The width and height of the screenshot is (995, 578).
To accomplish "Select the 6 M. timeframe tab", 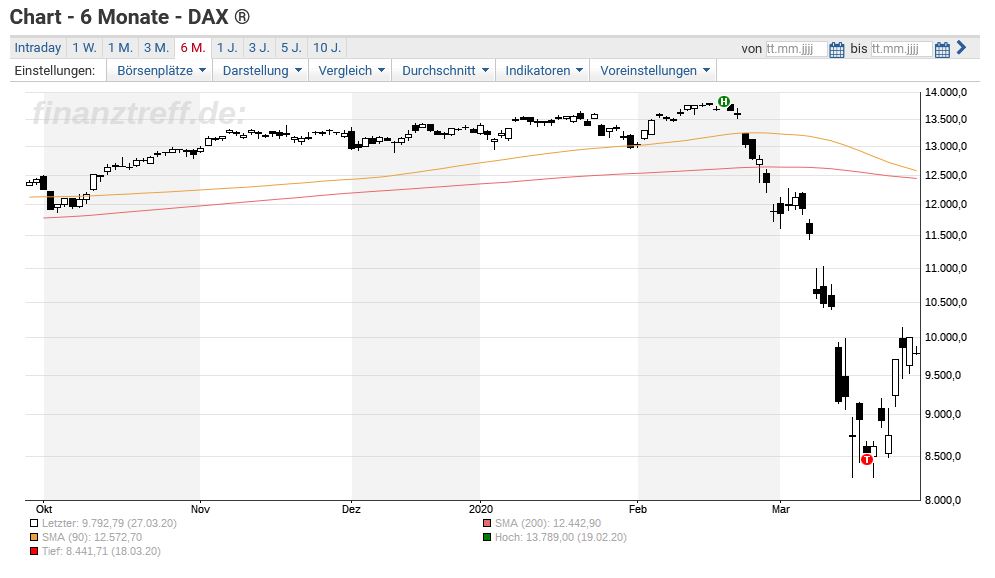I will coord(193,48).
